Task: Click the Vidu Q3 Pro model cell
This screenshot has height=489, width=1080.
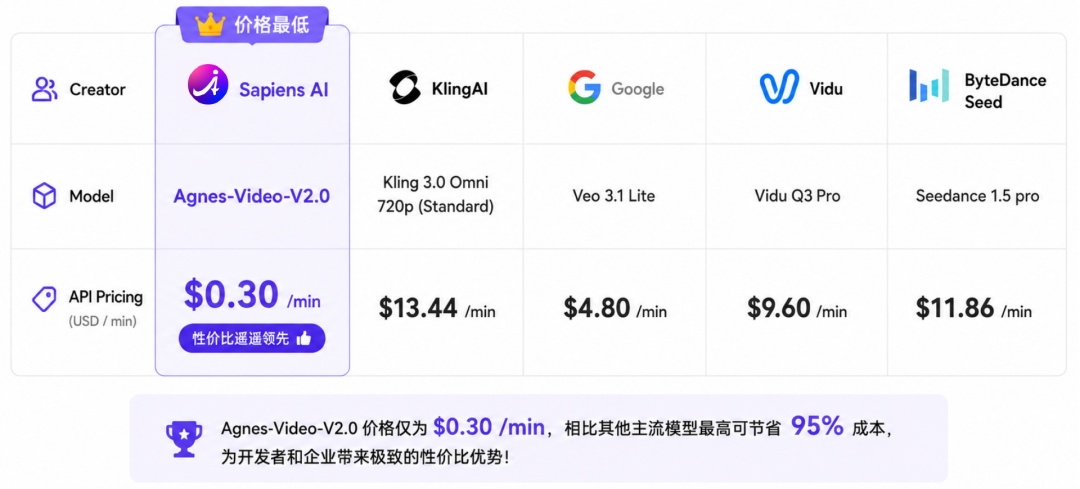Action: (x=798, y=196)
